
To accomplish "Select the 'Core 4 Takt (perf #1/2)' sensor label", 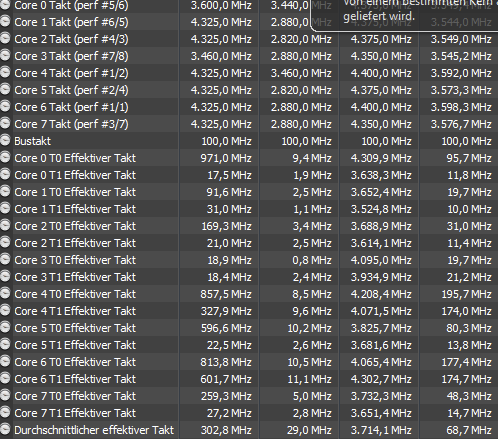I will pos(71,73).
